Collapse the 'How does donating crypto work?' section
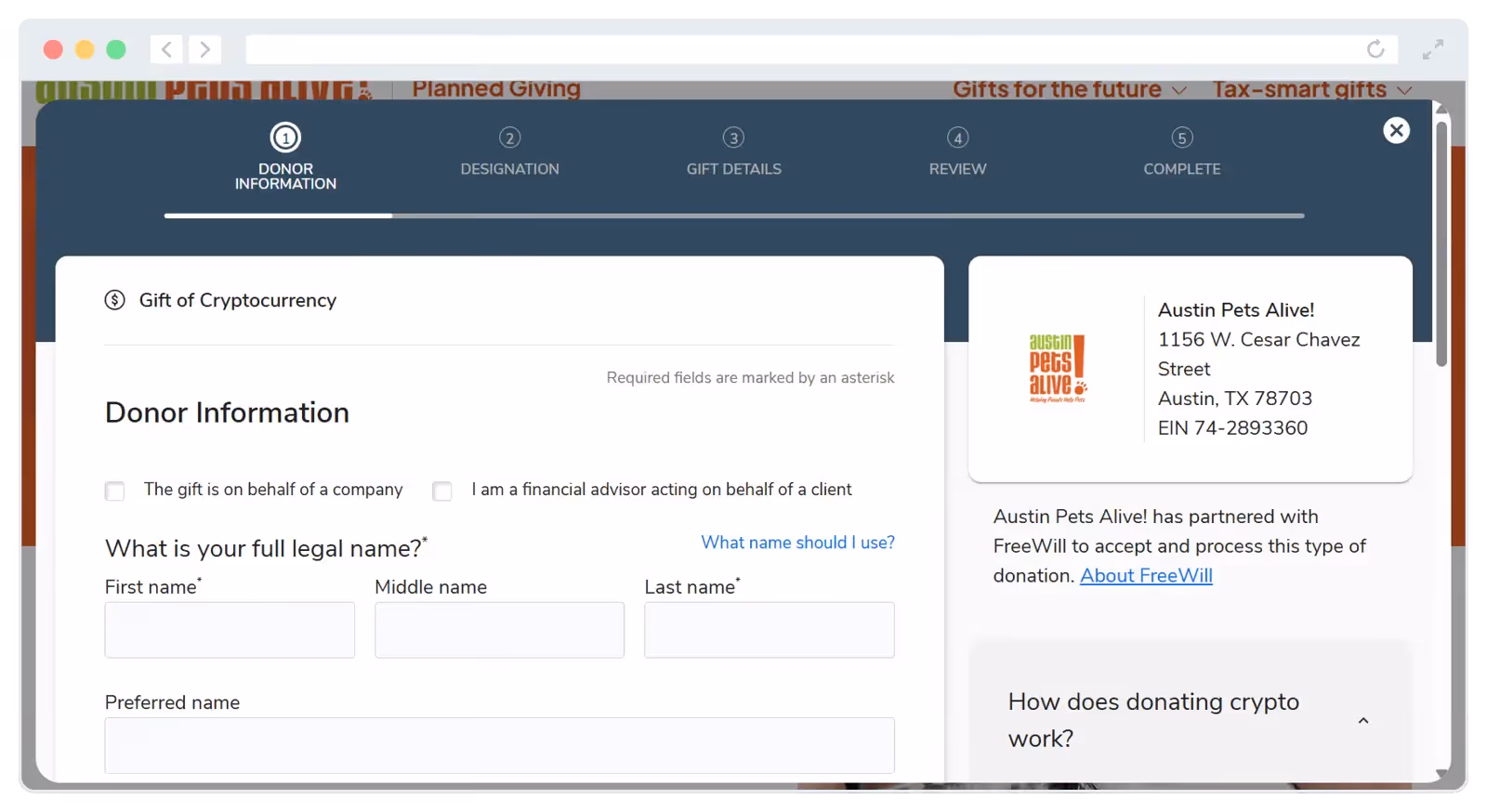 [x=1363, y=720]
